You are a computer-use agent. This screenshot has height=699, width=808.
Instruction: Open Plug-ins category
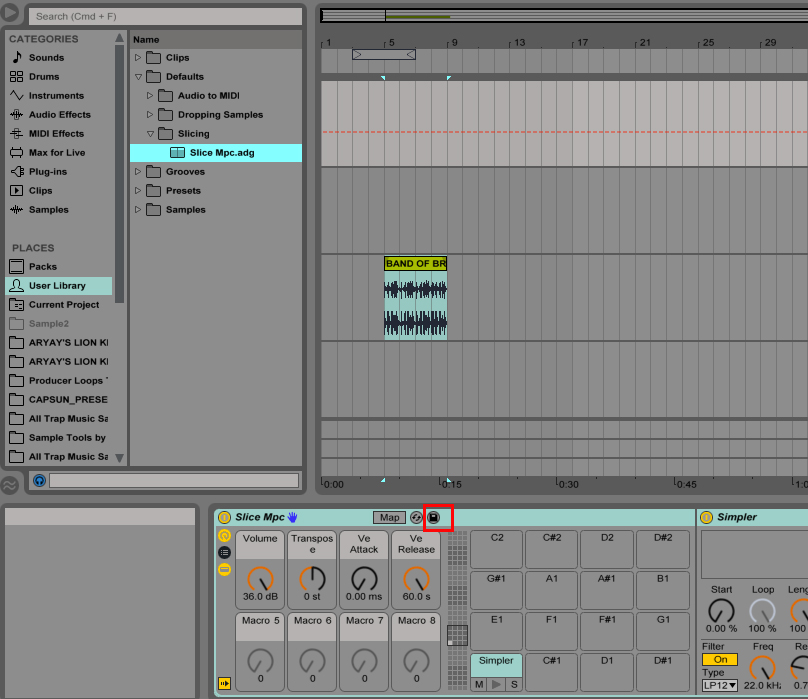[x=48, y=172]
